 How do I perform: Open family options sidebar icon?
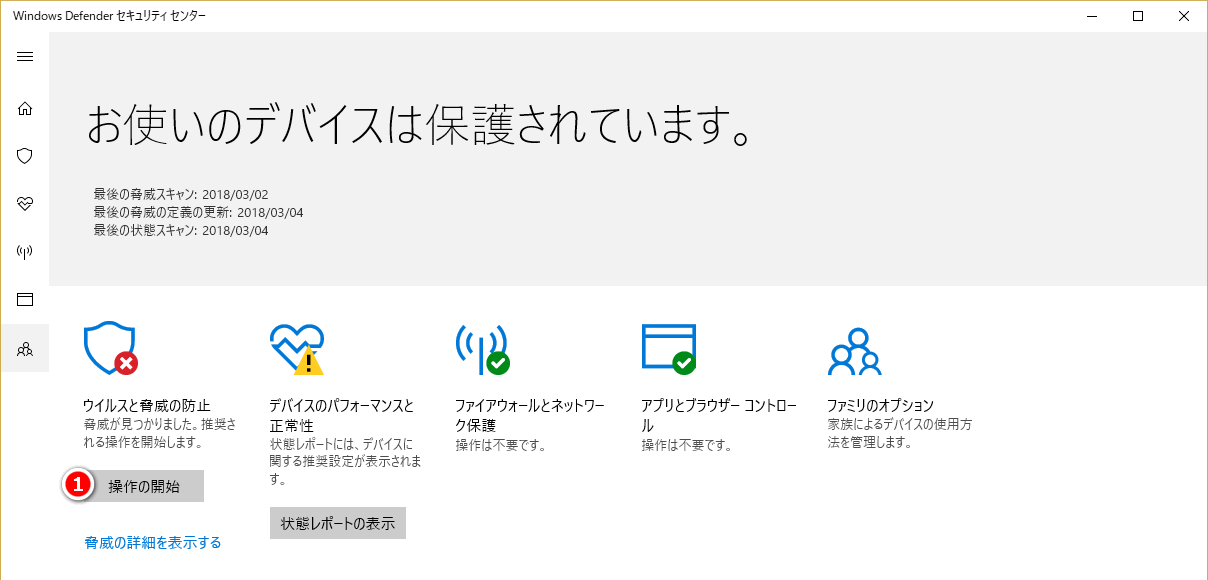pos(25,349)
